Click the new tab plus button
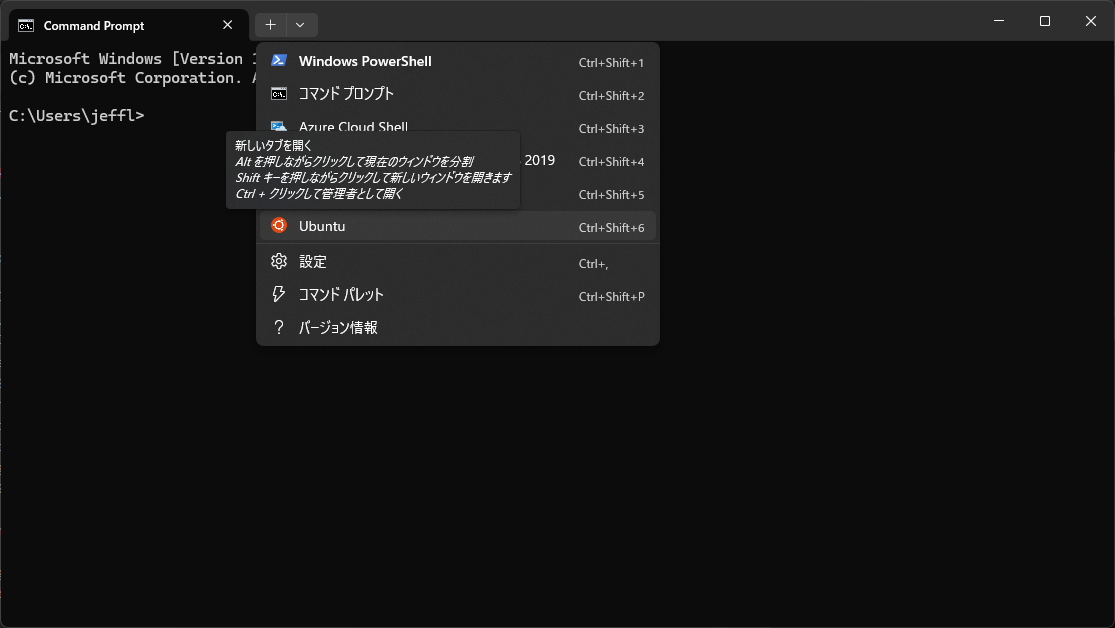The height and width of the screenshot is (628, 1115). tap(268, 24)
